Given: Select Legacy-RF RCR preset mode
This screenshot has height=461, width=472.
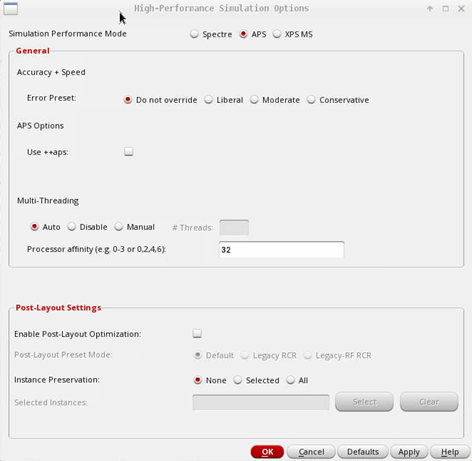Looking at the screenshot, I should tap(307, 355).
